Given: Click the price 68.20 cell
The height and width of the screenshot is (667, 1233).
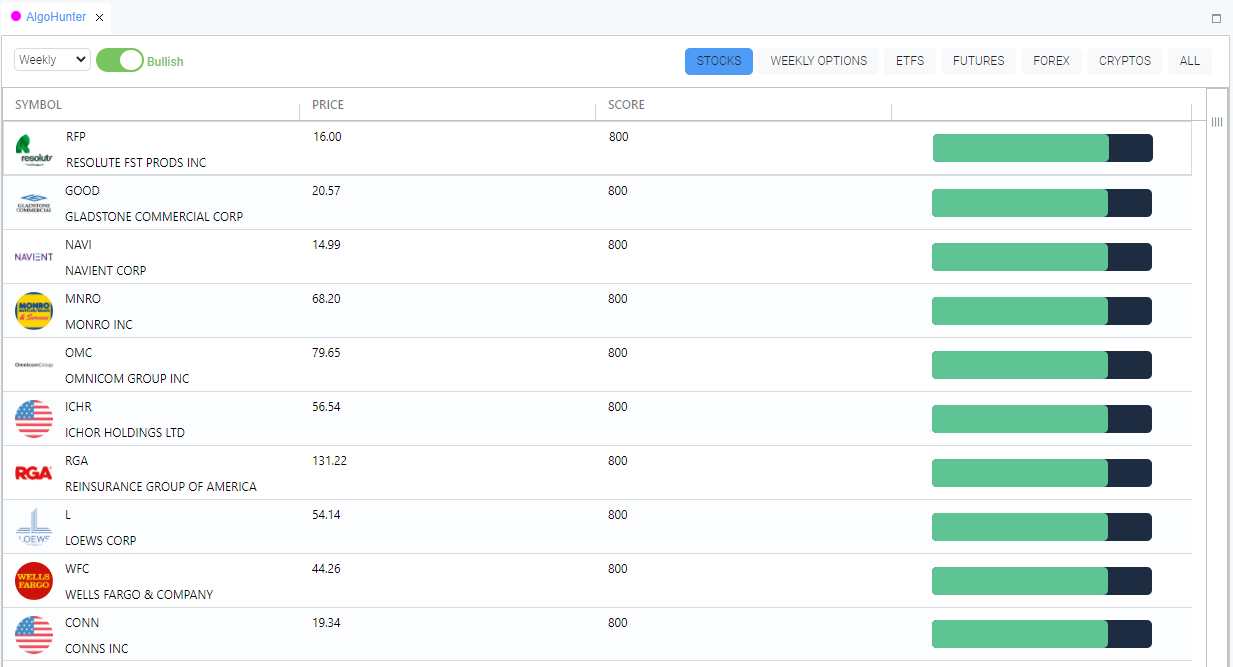Looking at the screenshot, I should click(x=326, y=299).
